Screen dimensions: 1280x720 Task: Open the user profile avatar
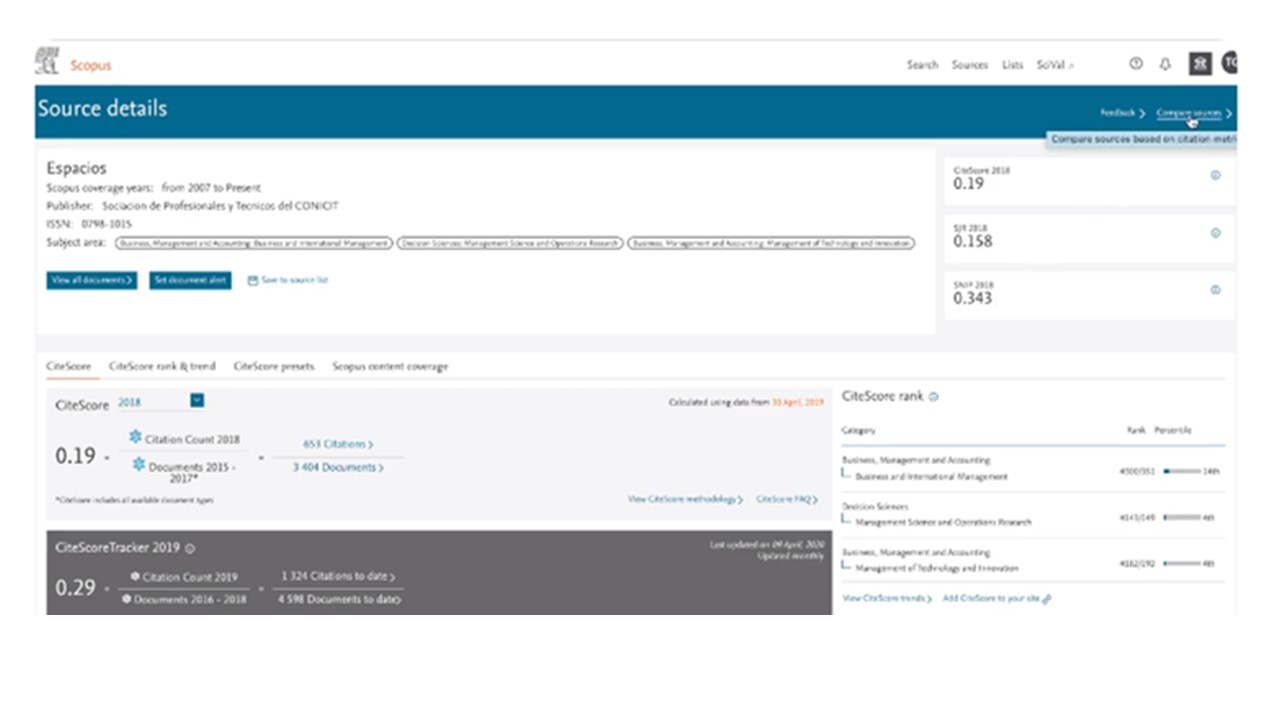coord(1229,64)
